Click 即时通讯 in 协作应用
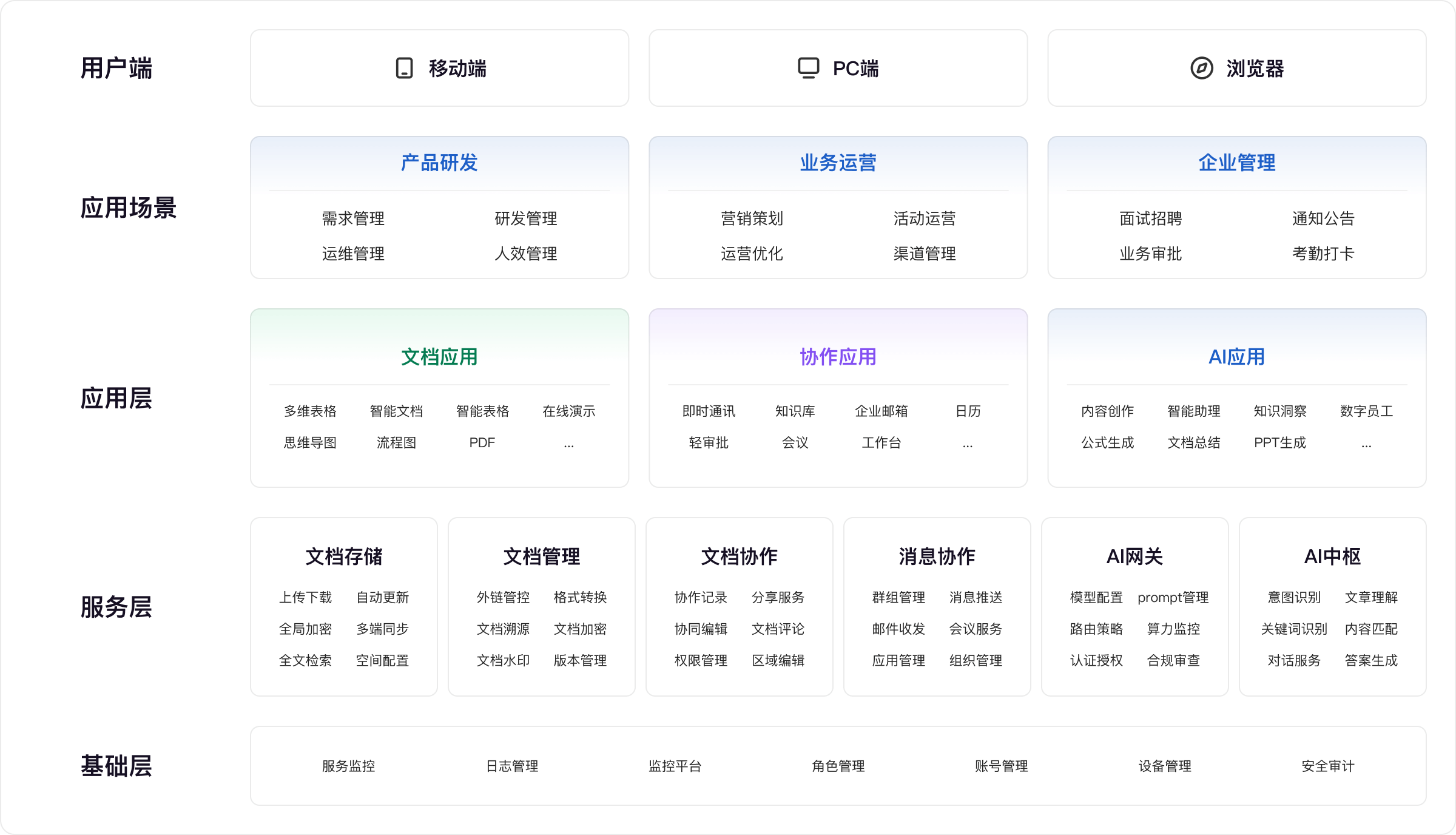The width and height of the screenshot is (1456, 835). 709,411
